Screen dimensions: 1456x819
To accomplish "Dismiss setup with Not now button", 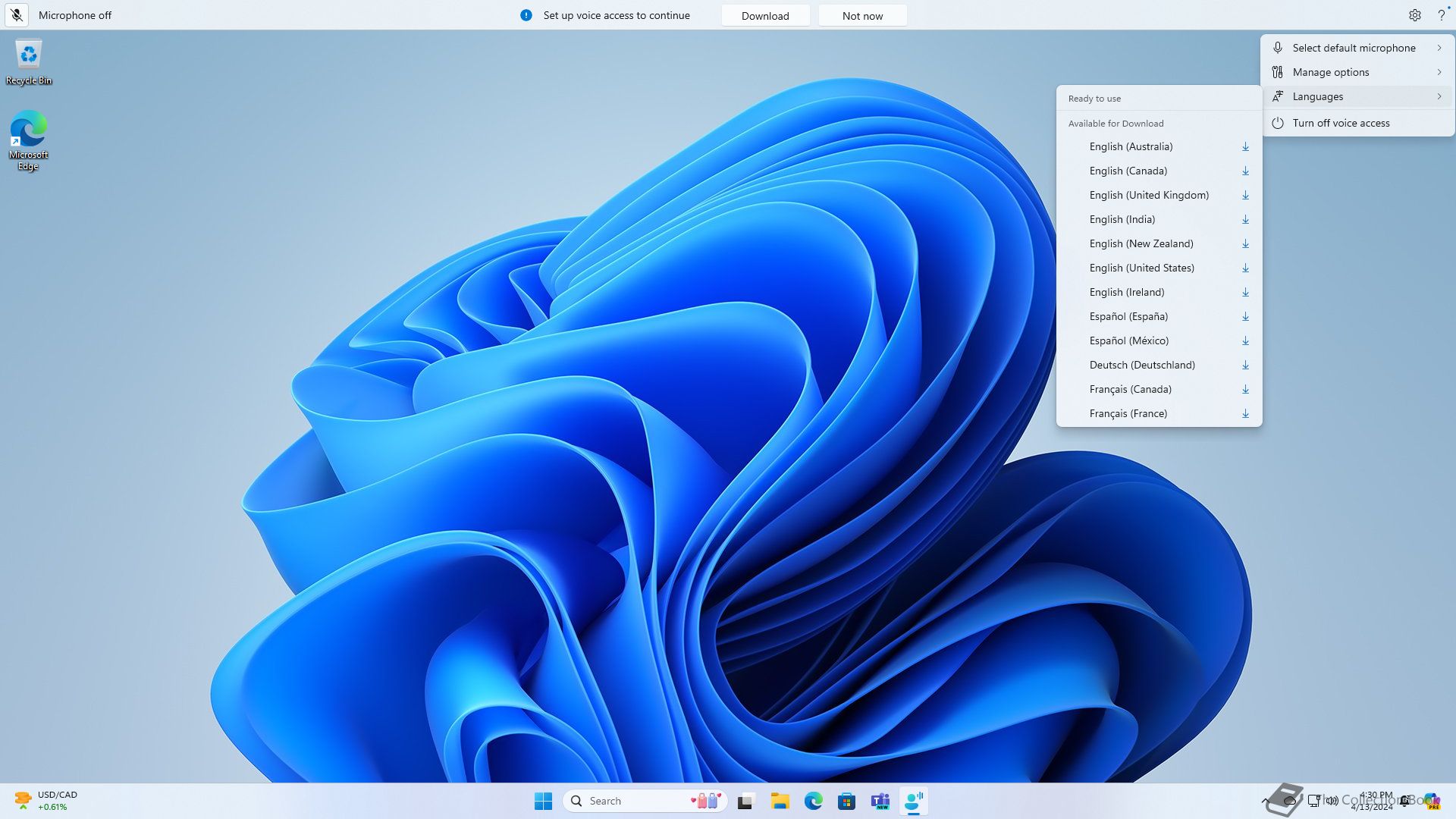I will 862,15.
